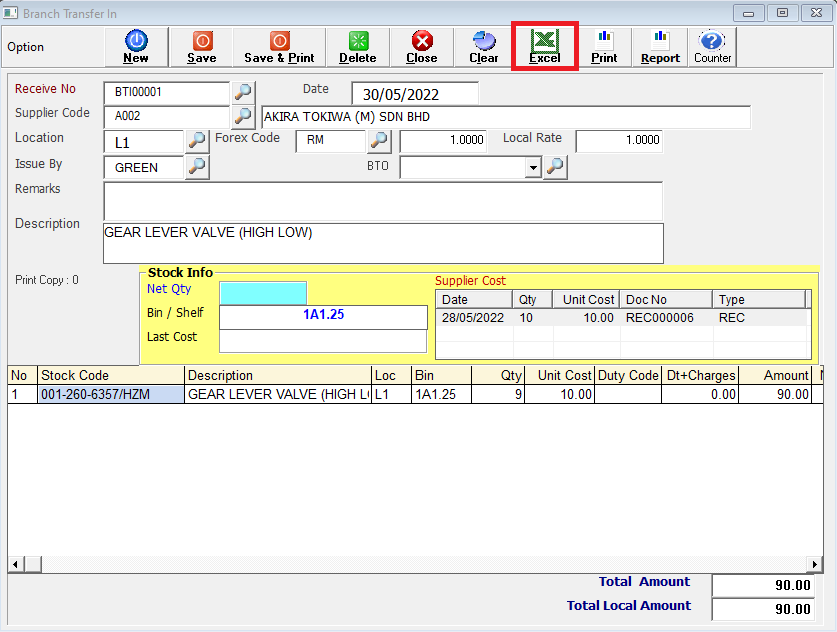Click Supplier Cost Type column header
The image size is (837, 632).
(x=760, y=299)
